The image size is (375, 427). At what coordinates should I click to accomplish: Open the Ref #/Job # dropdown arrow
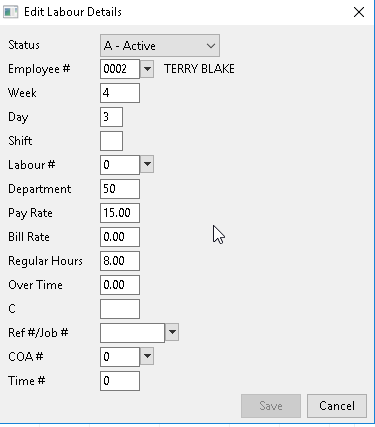click(x=172, y=332)
